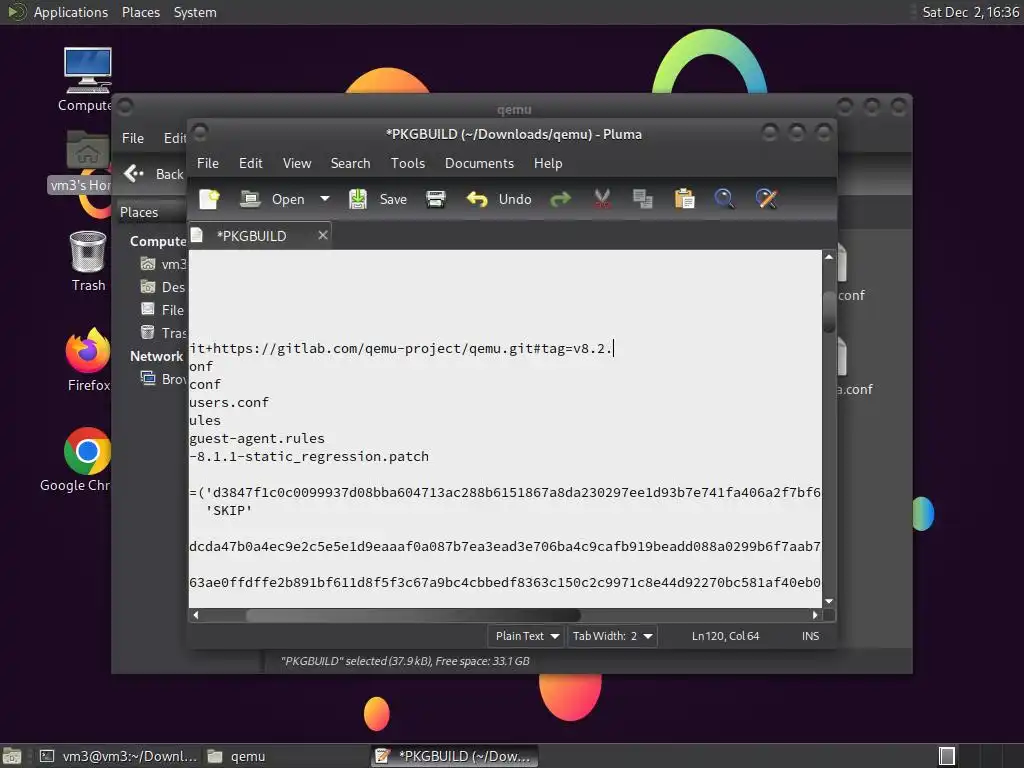Launch Firefox from desktop
Viewport: 1024px width, 768px height.
(88, 360)
